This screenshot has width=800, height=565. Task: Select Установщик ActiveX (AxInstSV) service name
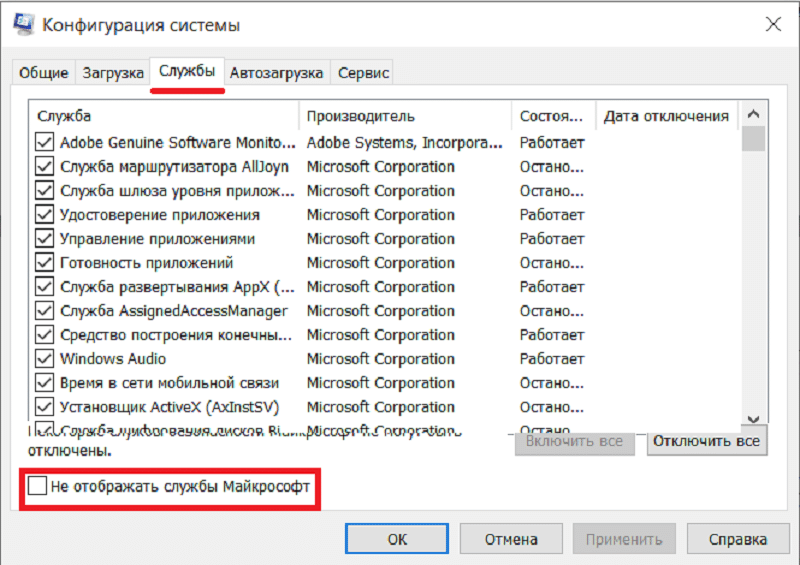[170, 407]
